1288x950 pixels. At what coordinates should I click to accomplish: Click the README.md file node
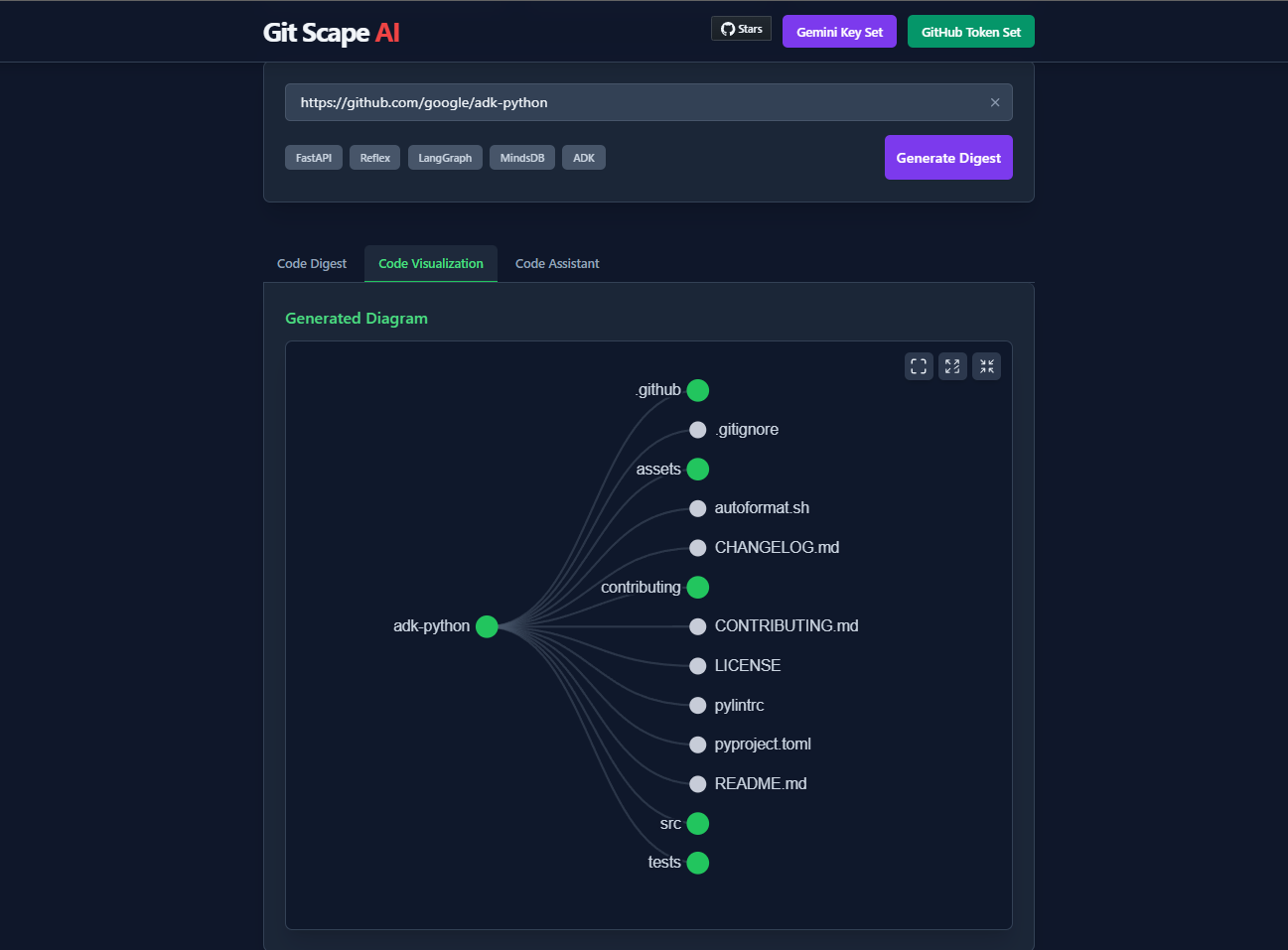(x=698, y=784)
